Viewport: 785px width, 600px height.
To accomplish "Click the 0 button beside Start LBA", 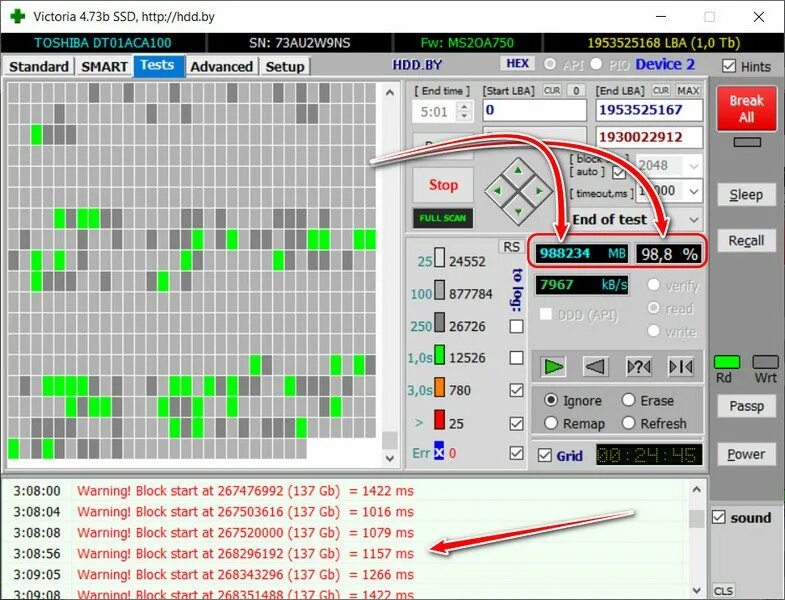I will tap(576, 90).
